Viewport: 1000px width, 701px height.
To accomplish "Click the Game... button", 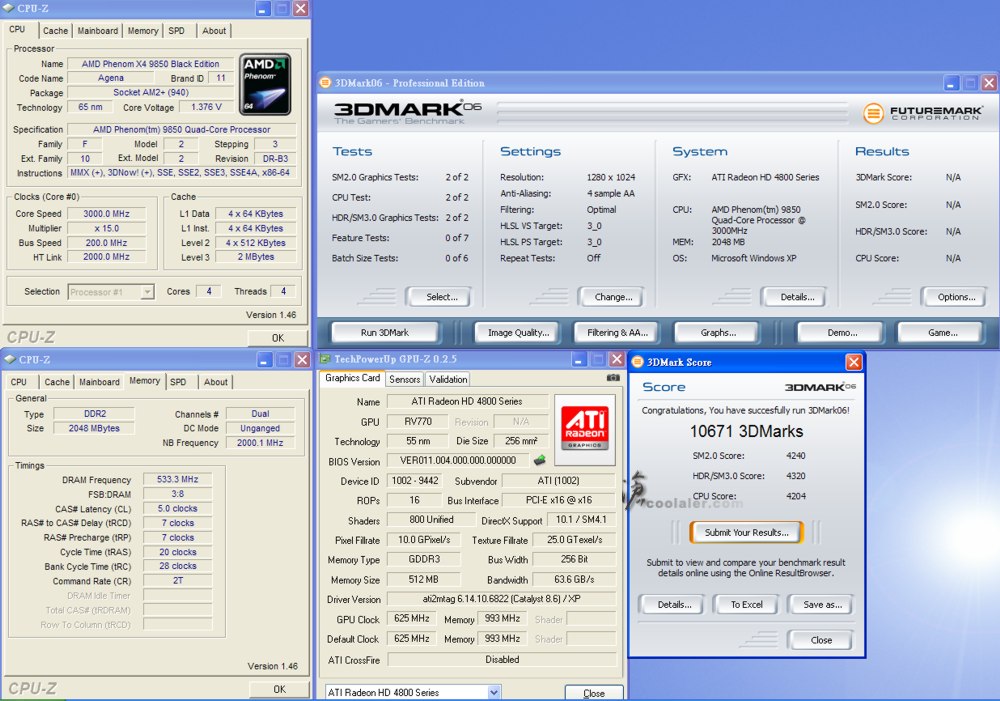I will click(942, 332).
